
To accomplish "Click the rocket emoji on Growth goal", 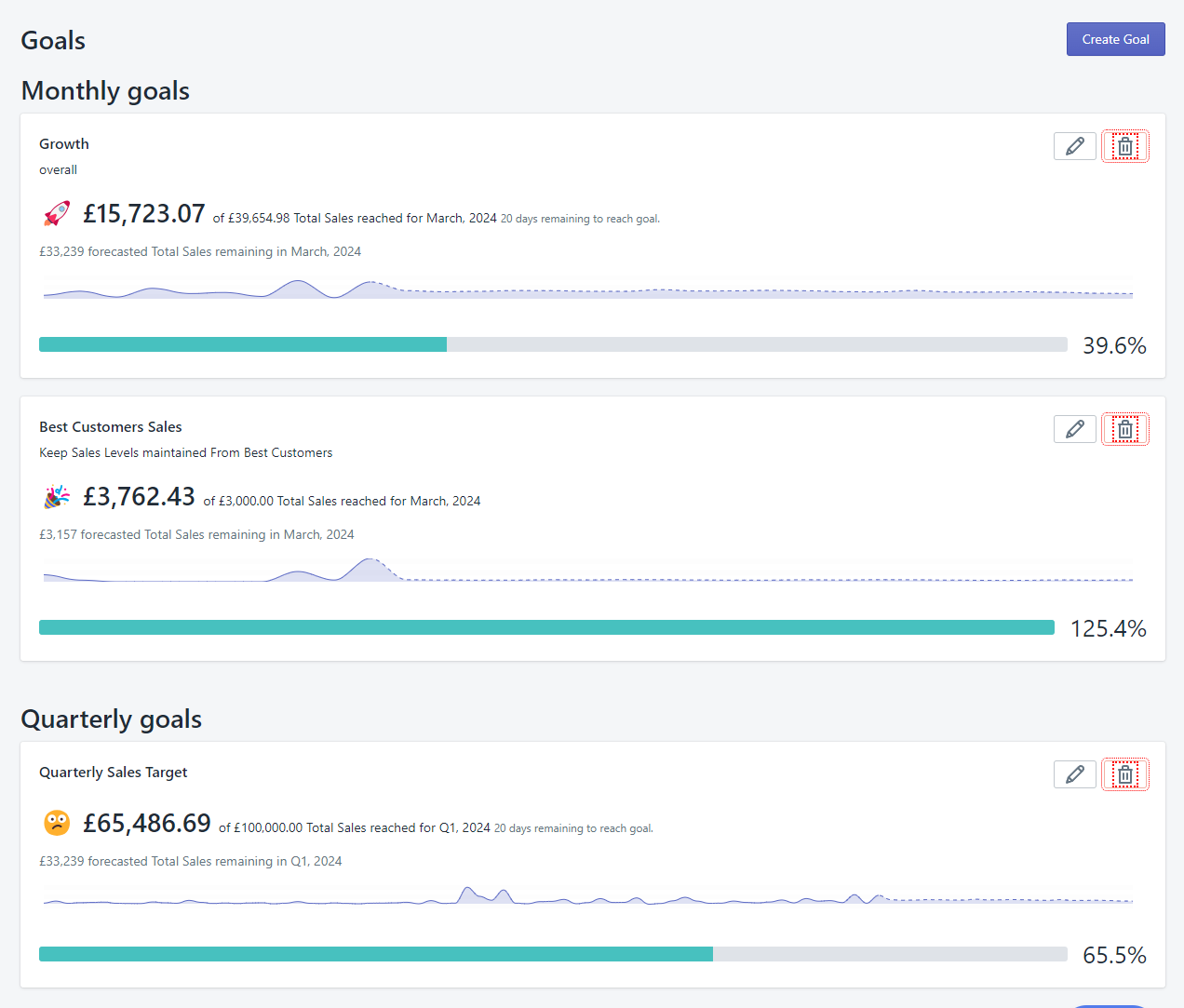I will pos(57,214).
